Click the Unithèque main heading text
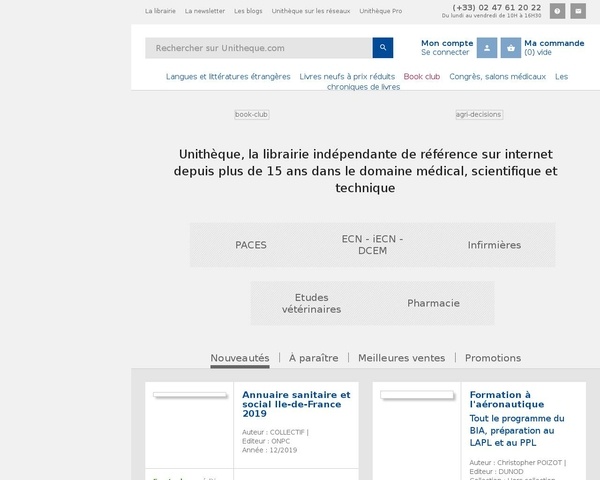The width and height of the screenshot is (600, 480). [365, 171]
